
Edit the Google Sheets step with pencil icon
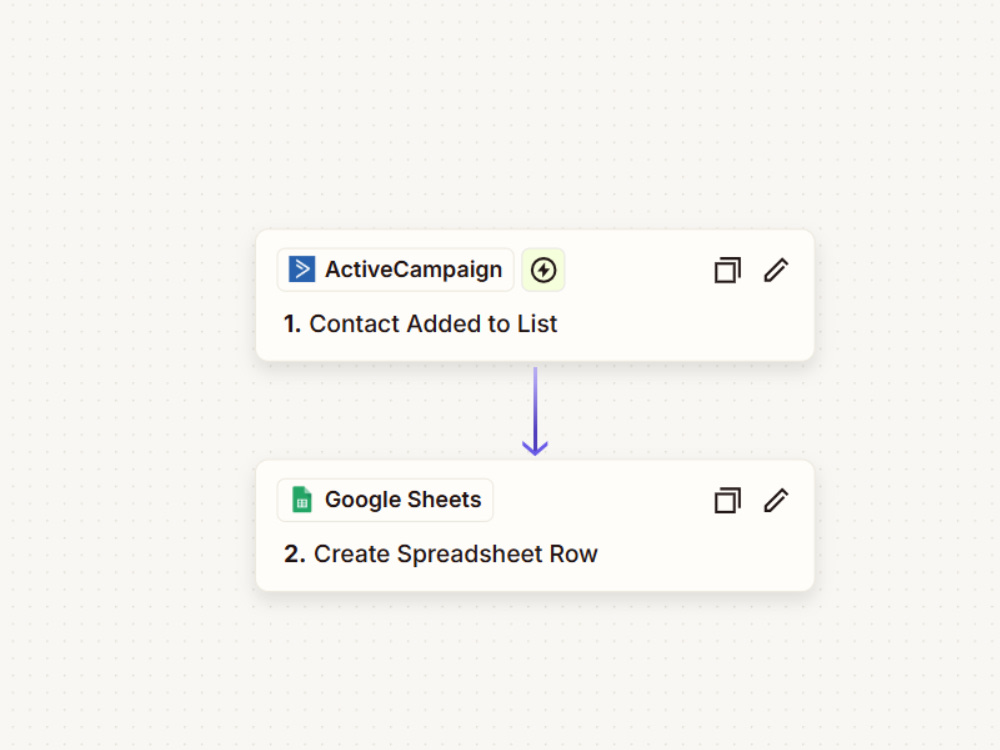tap(776, 500)
